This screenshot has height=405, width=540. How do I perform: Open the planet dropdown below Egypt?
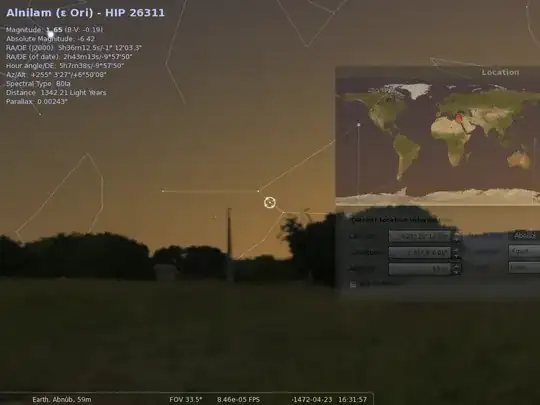pos(524,267)
